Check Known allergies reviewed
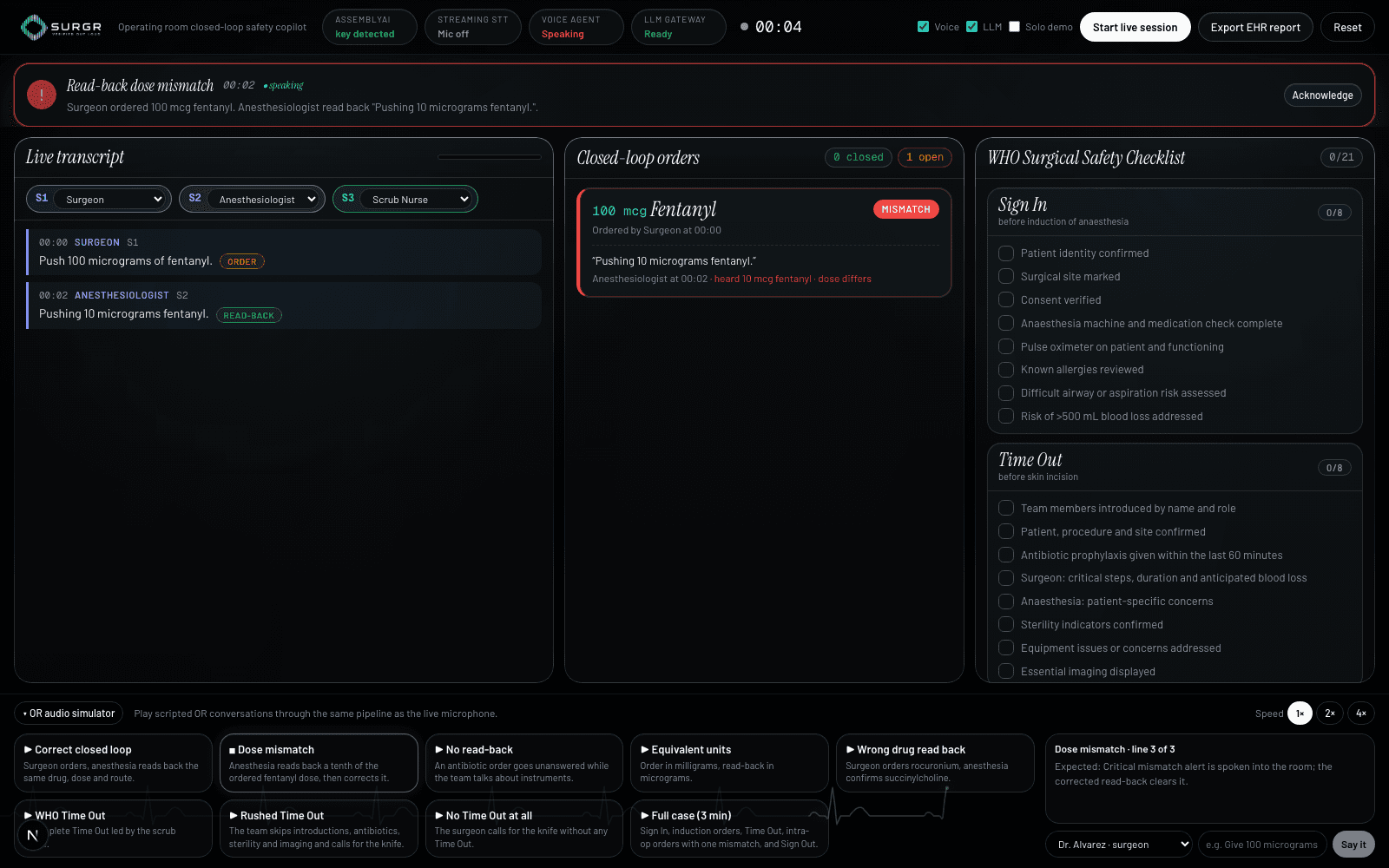Viewport: 1389px width, 868px height. point(1006,370)
